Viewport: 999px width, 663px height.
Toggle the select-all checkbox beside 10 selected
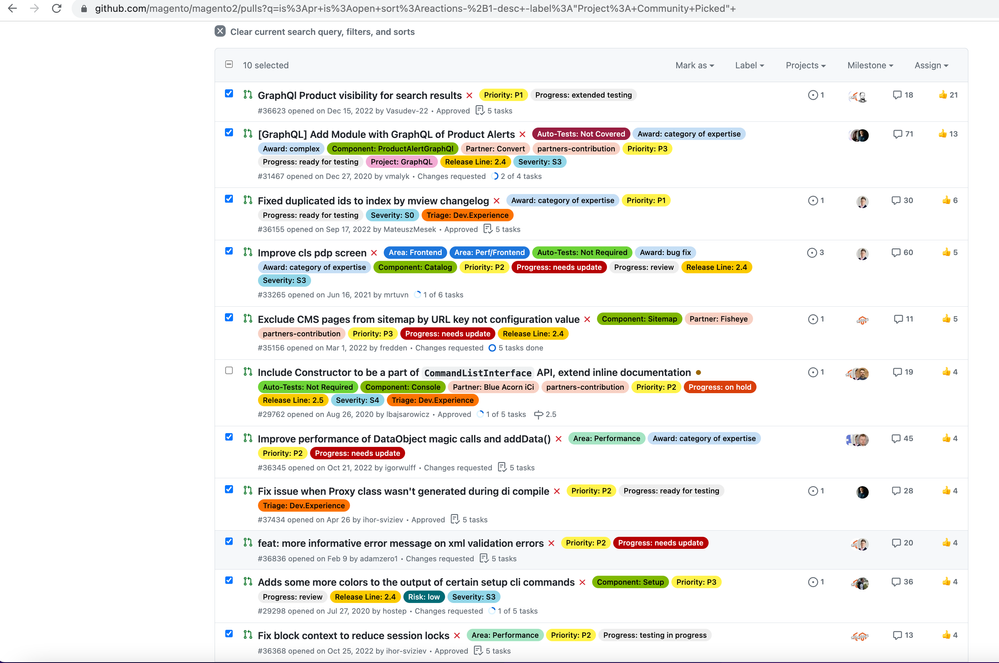(x=229, y=65)
